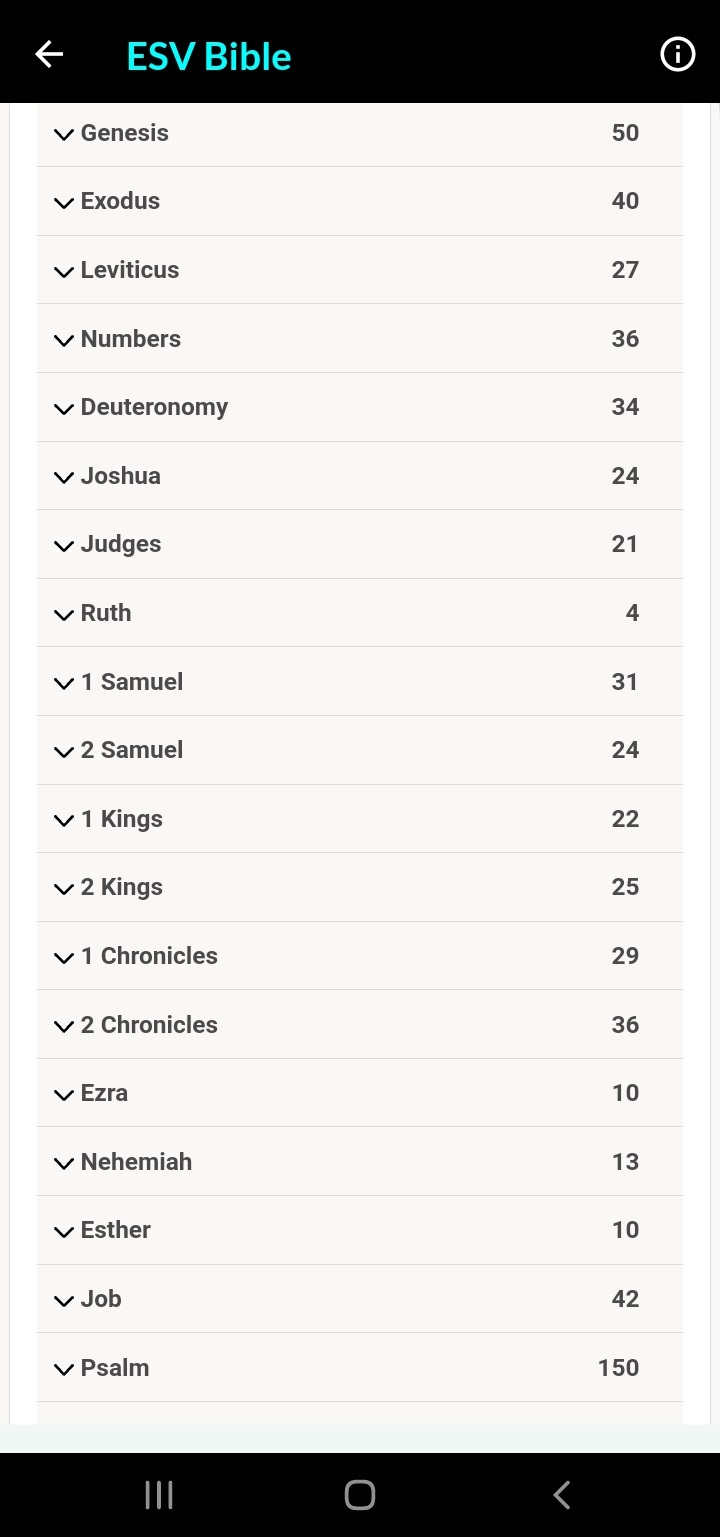This screenshot has width=720, height=1537.
Task: Expand Genesis chevron arrow
Action: (64, 134)
